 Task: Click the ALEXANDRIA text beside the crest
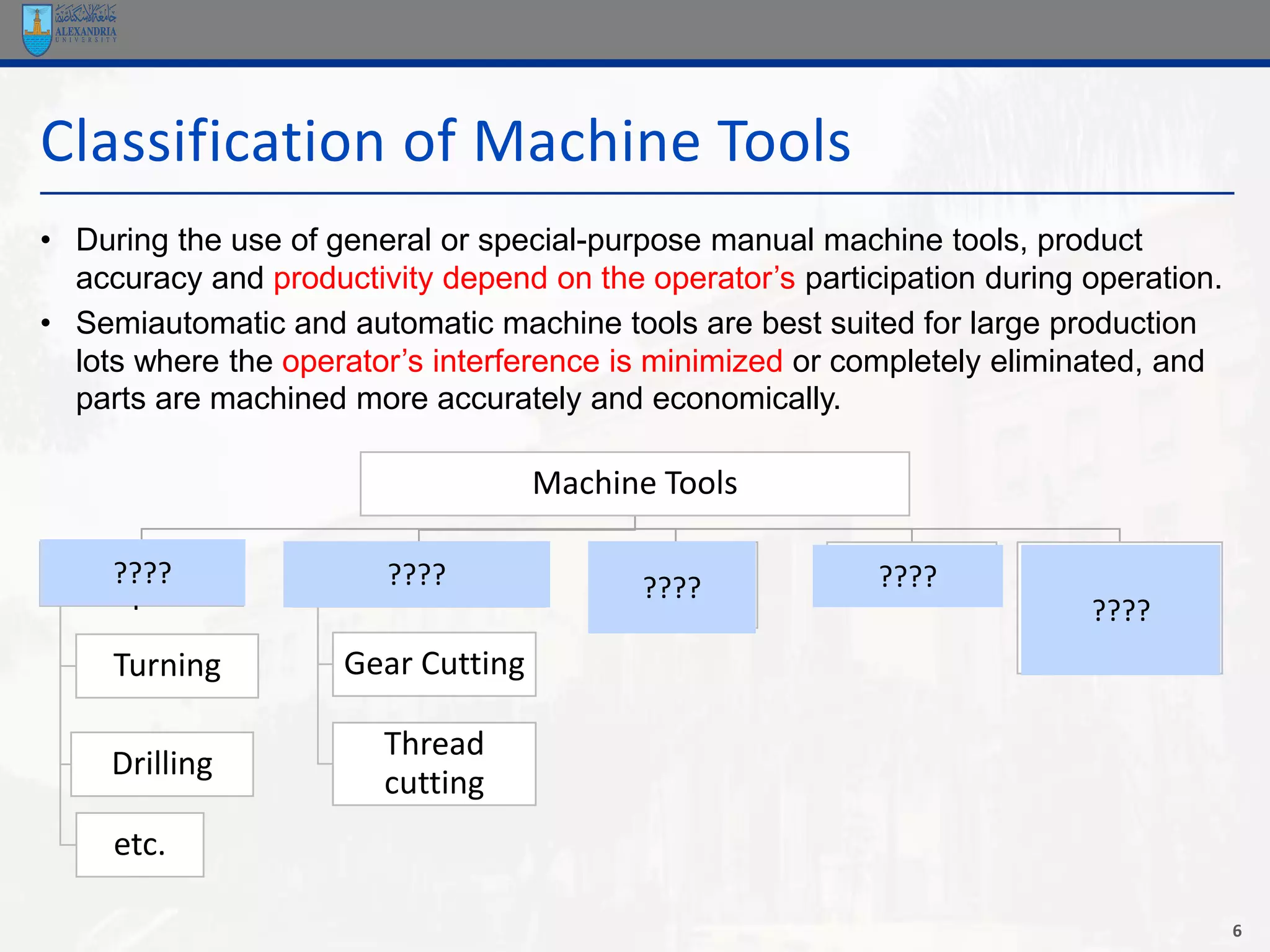click(x=86, y=32)
